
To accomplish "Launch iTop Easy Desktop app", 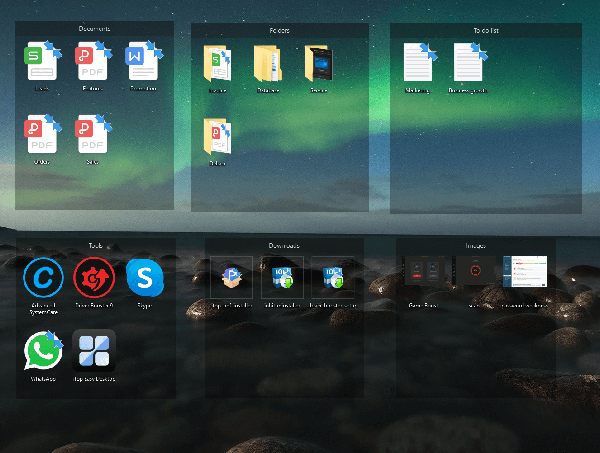I will 94,351.
